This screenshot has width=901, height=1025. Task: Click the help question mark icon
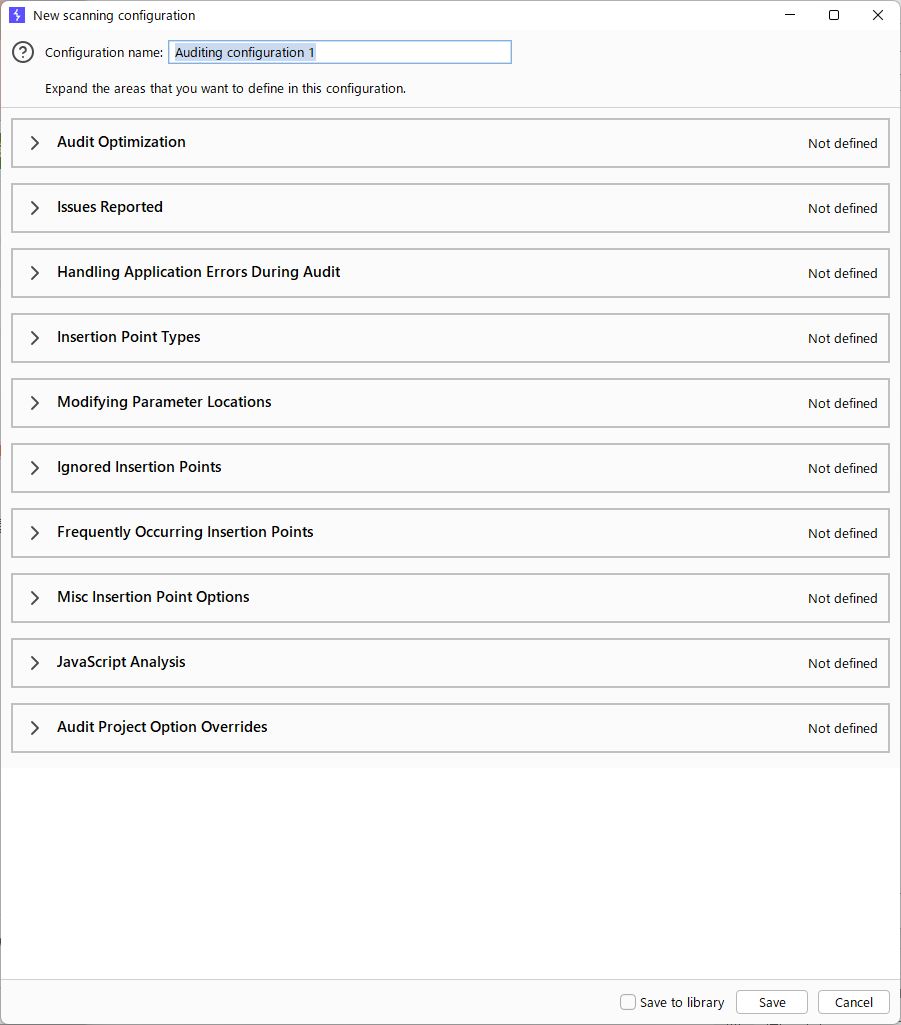[23, 53]
